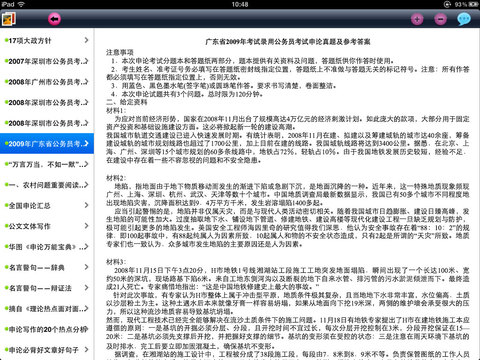This screenshot has height=360, width=480.
Task: Expand chevron beside 全国申论汇总
Action: pos(86,205)
